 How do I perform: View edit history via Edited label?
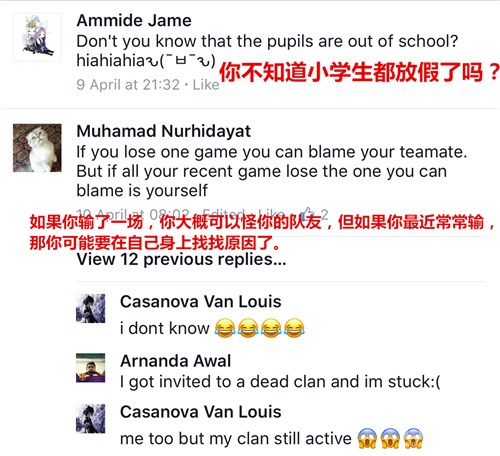[224, 213]
